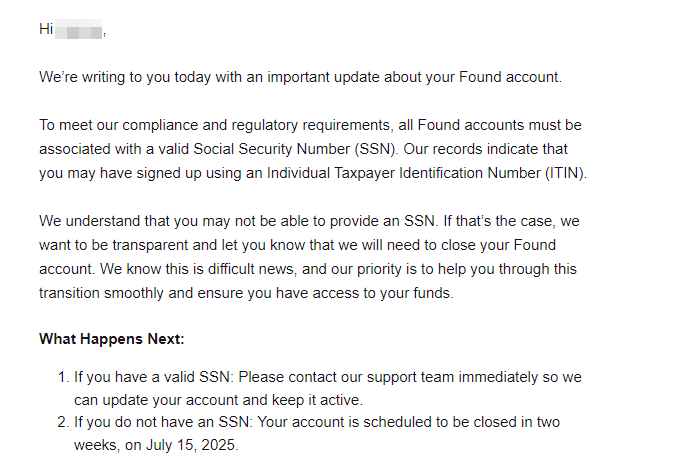Click "Found account" in the opening sentence
The height and width of the screenshot is (473, 687).
pyautogui.click(x=509, y=77)
